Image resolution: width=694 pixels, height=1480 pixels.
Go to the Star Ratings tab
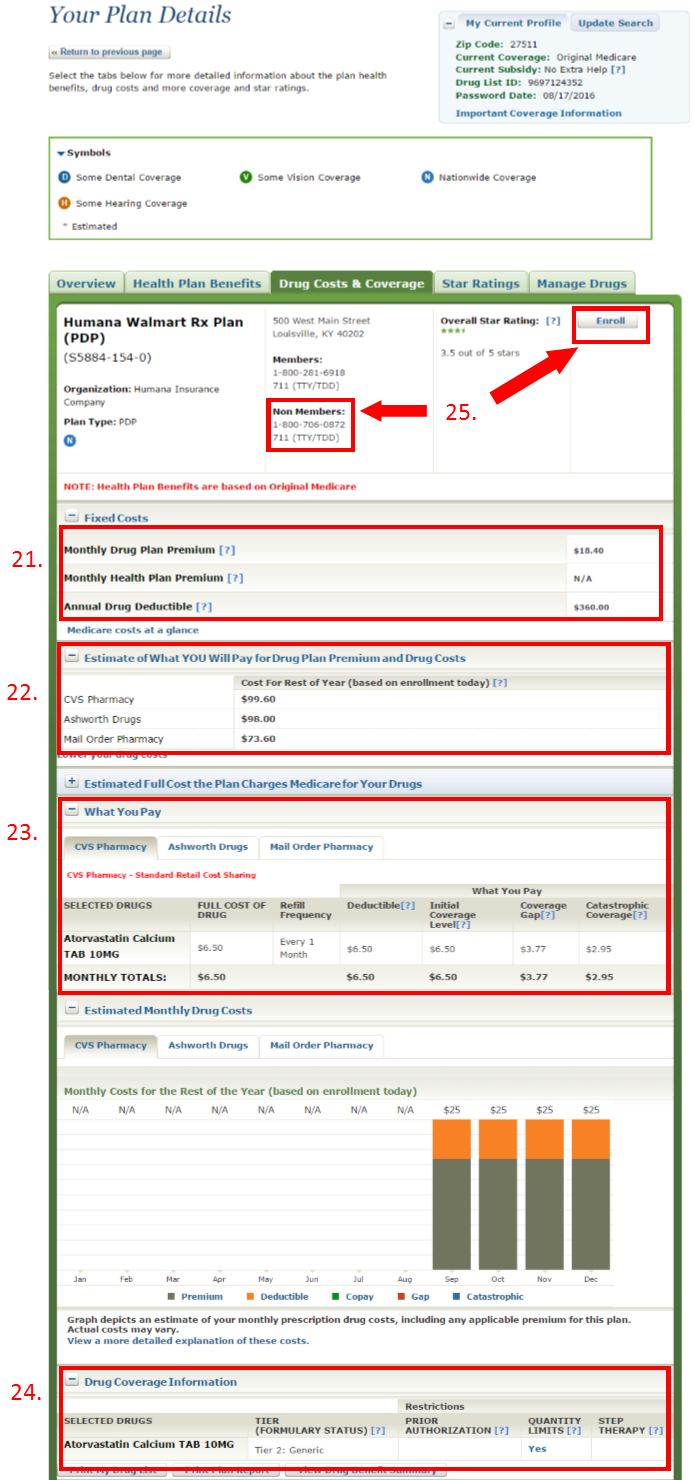tap(481, 283)
